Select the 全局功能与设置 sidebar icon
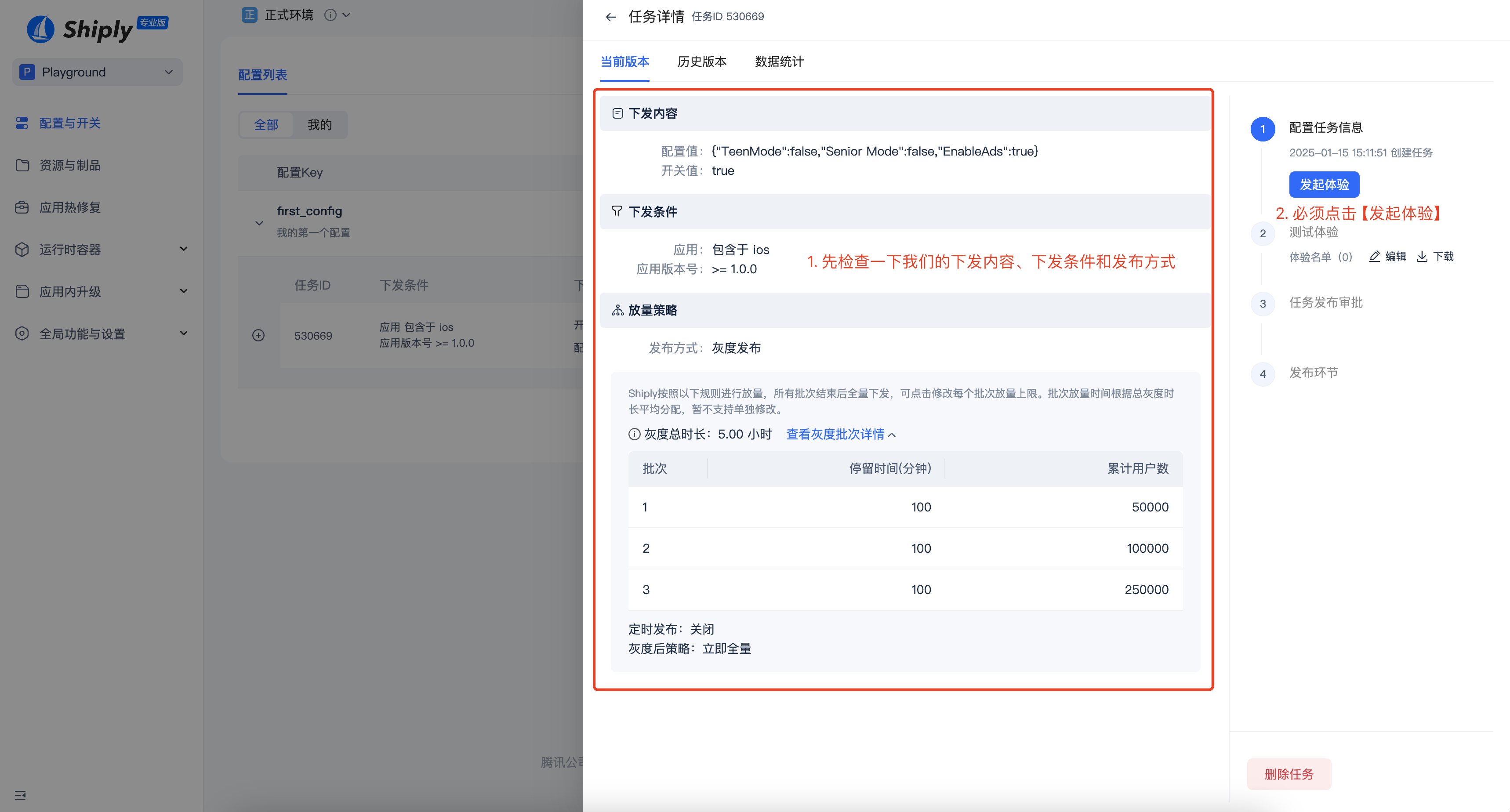 (22, 333)
